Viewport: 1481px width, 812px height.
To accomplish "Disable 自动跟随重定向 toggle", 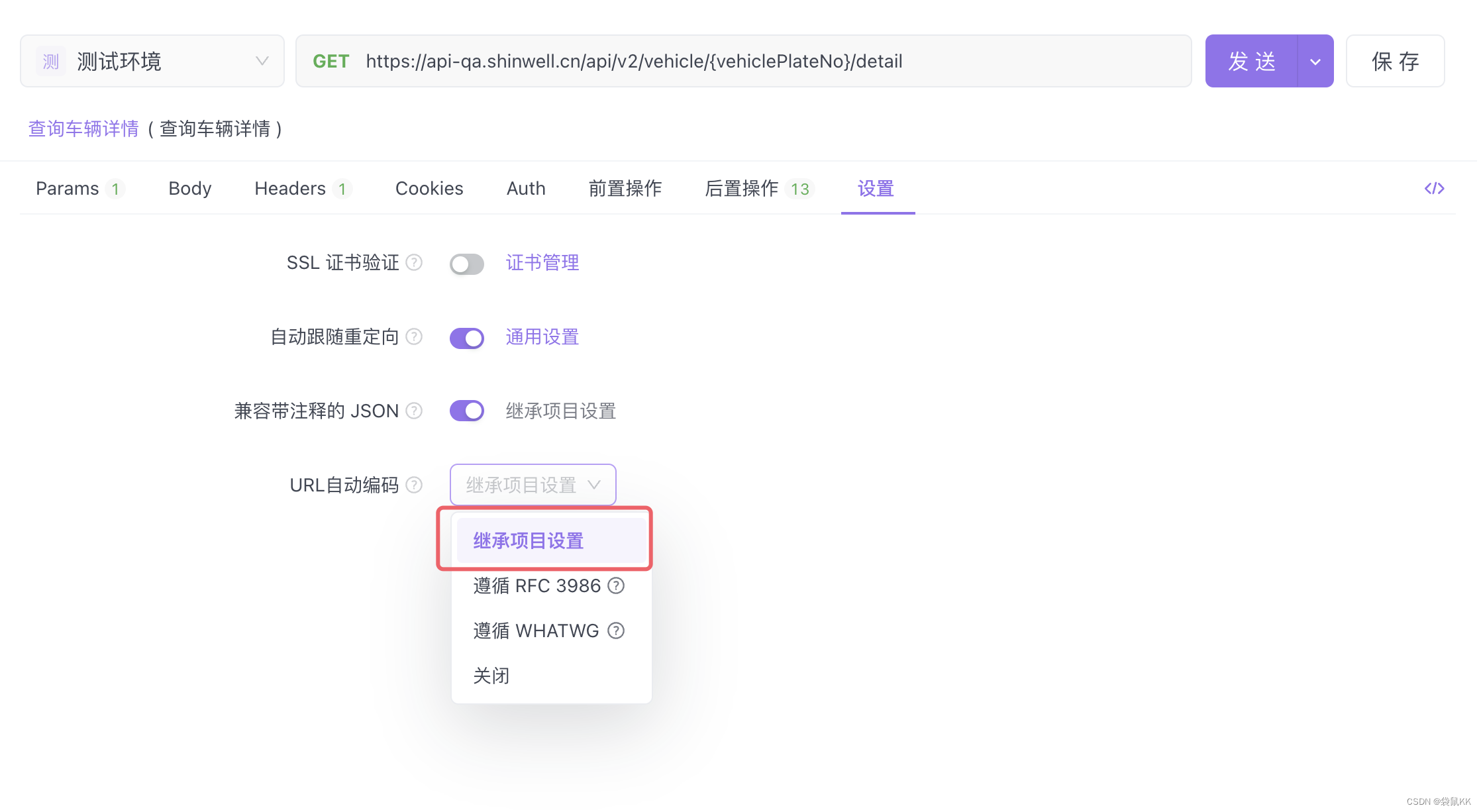I will click(x=466, y=337).
